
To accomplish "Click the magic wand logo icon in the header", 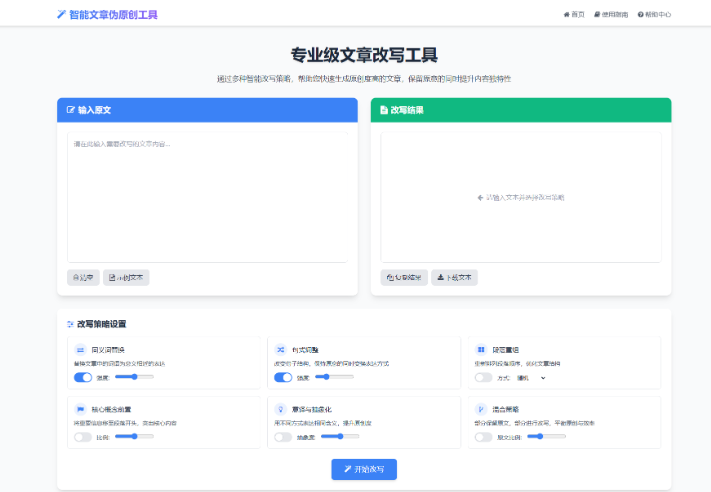I will pos(62,15).
